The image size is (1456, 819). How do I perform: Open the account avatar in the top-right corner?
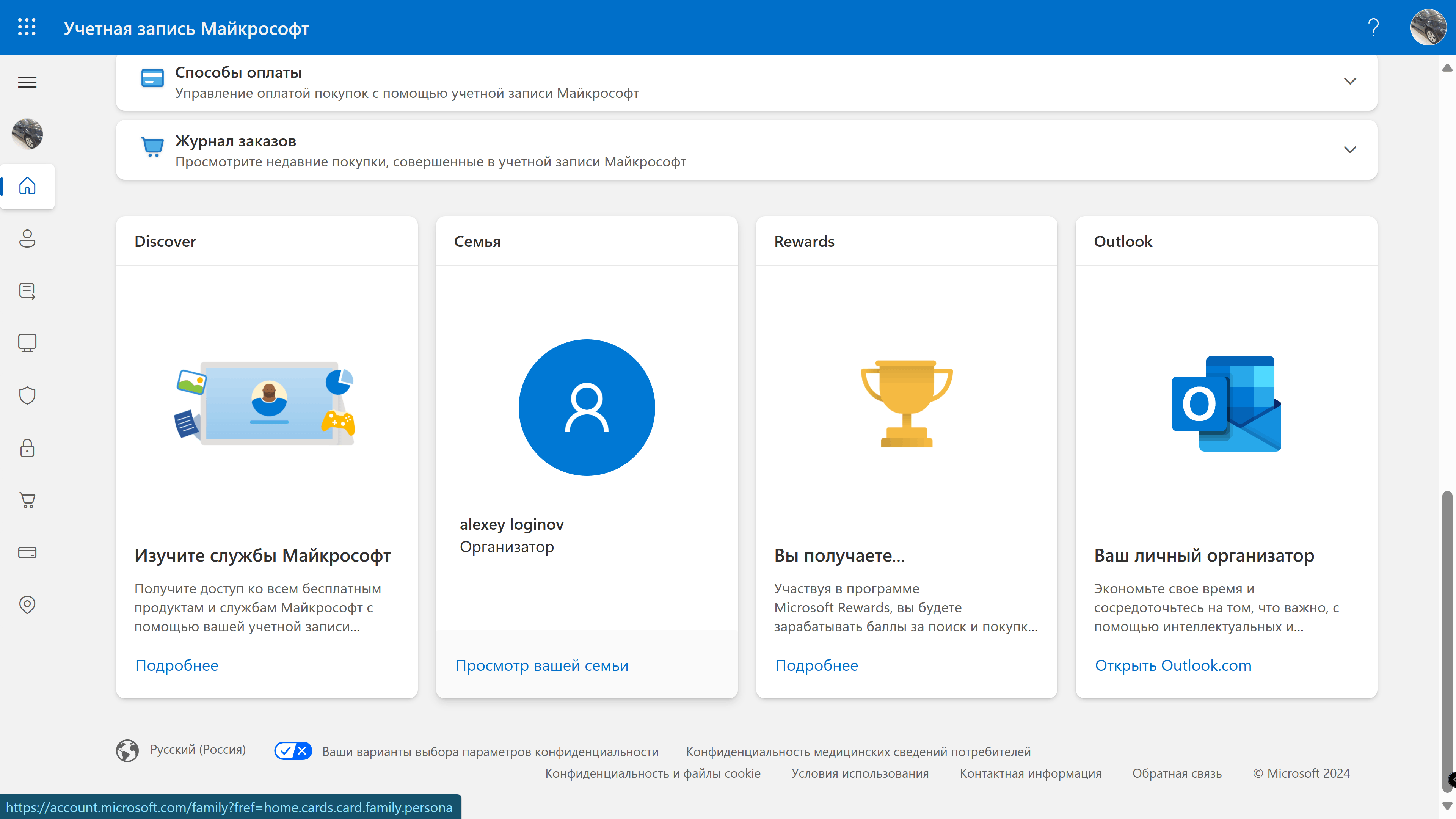[1428, 27]
